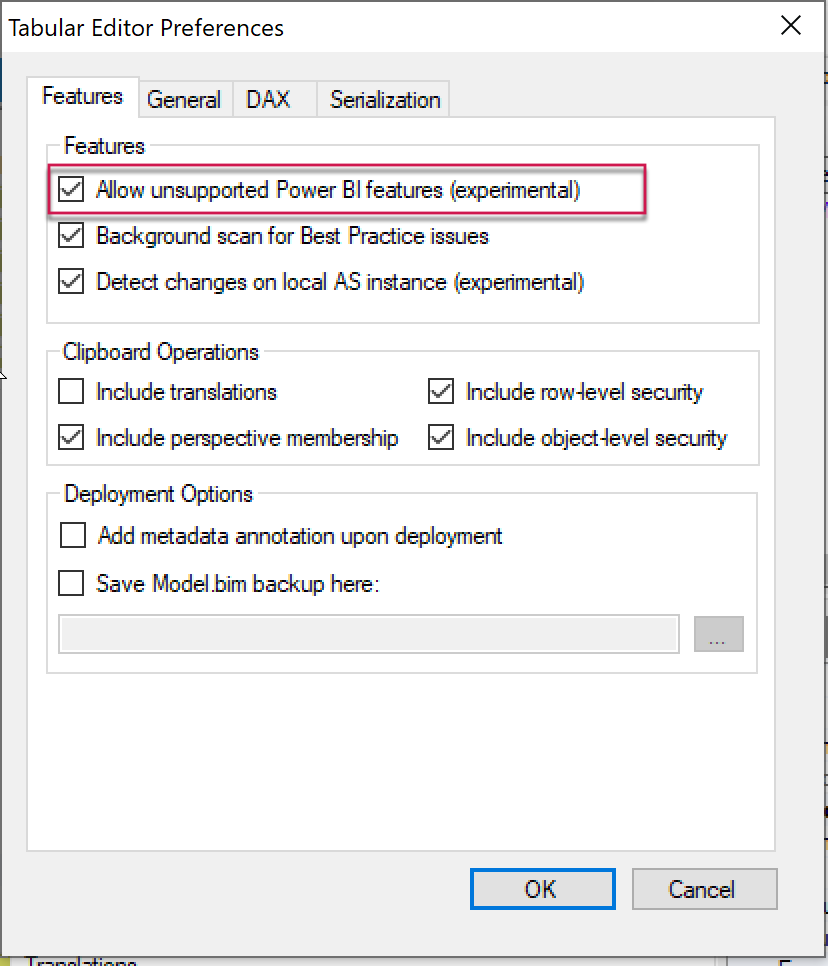Switch to the General tab
The height and width of the screenshot is (966, 828).
(x=185, y=99)
